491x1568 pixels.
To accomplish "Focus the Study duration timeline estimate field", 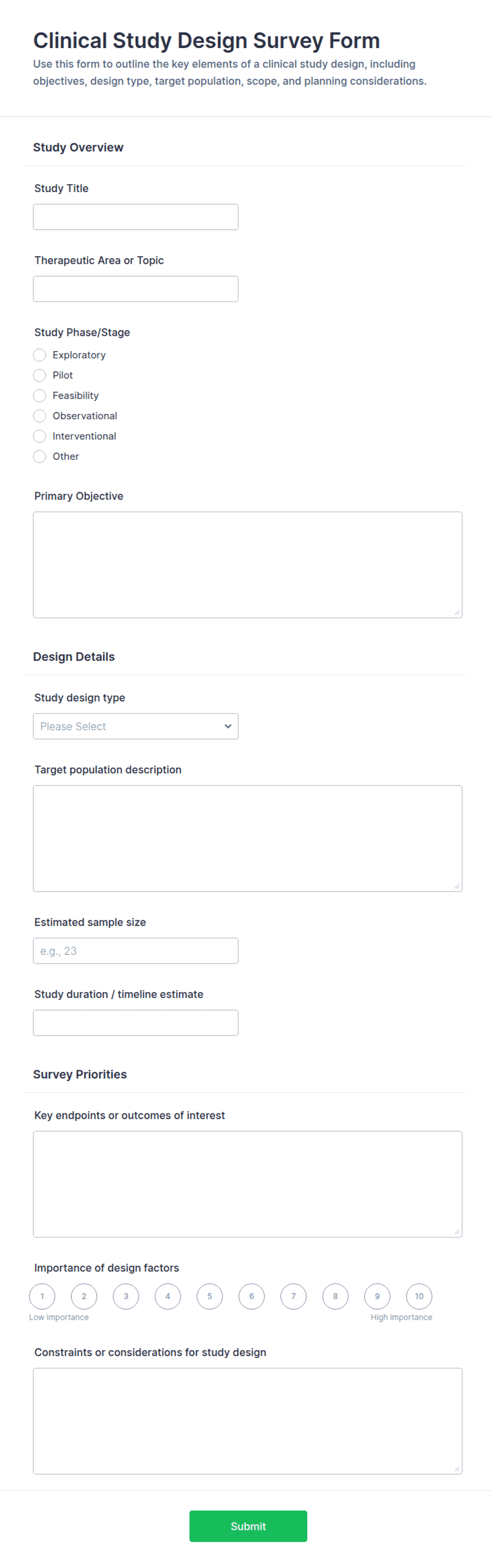I will [136, 1022].
